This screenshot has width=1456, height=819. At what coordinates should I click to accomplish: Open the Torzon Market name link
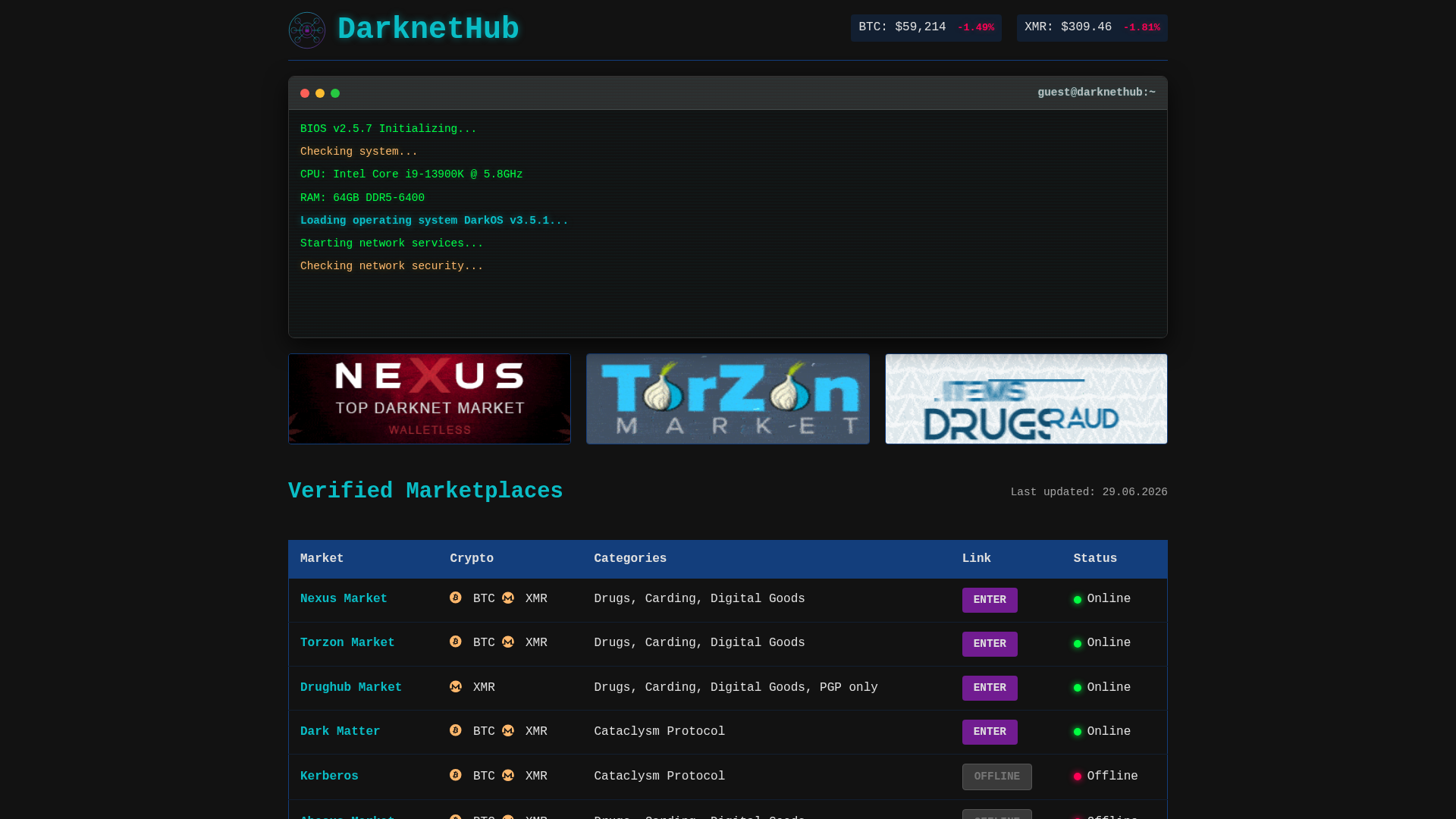coord(347,643)
